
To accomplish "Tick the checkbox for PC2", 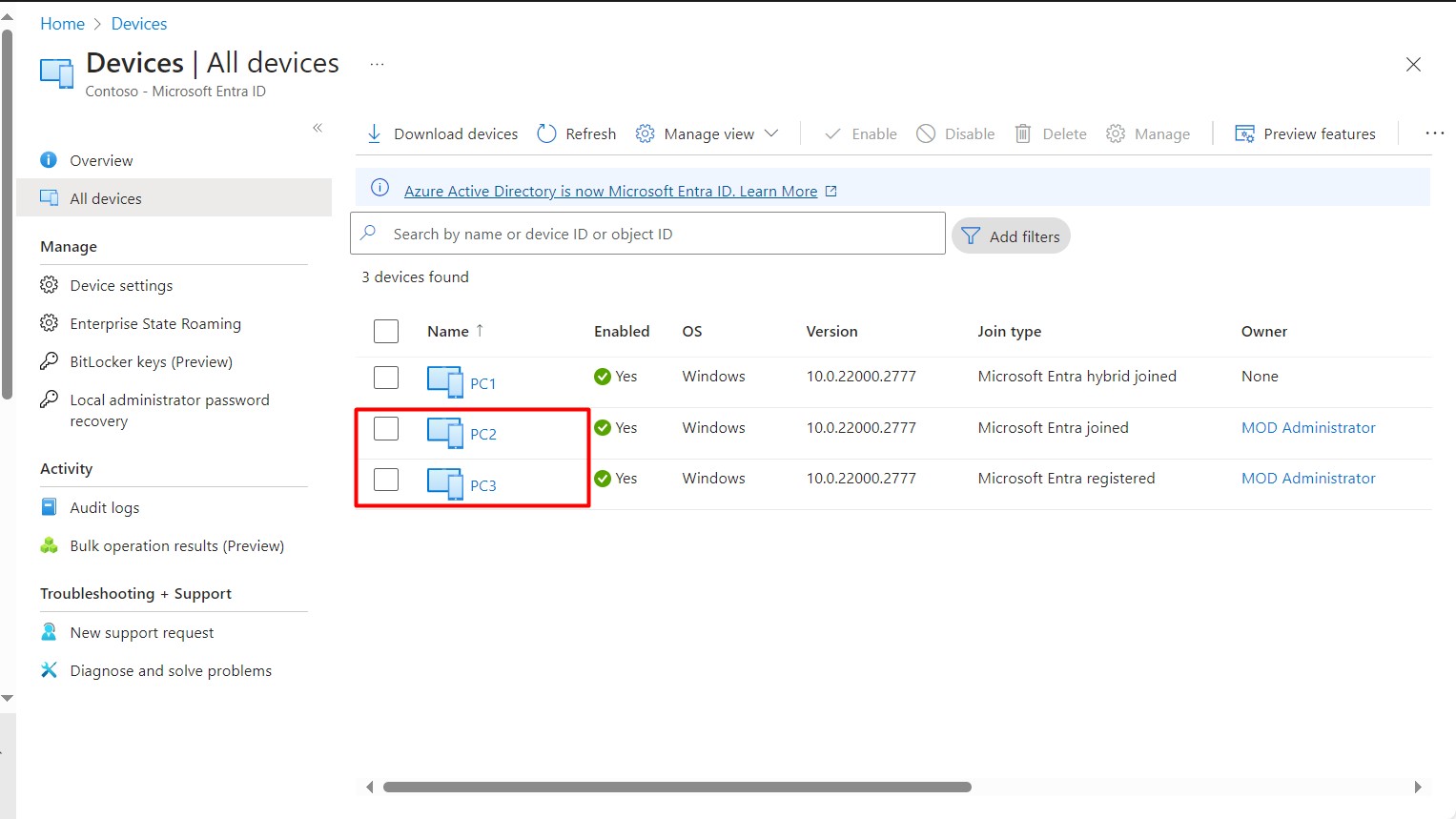I will point(386,428).
